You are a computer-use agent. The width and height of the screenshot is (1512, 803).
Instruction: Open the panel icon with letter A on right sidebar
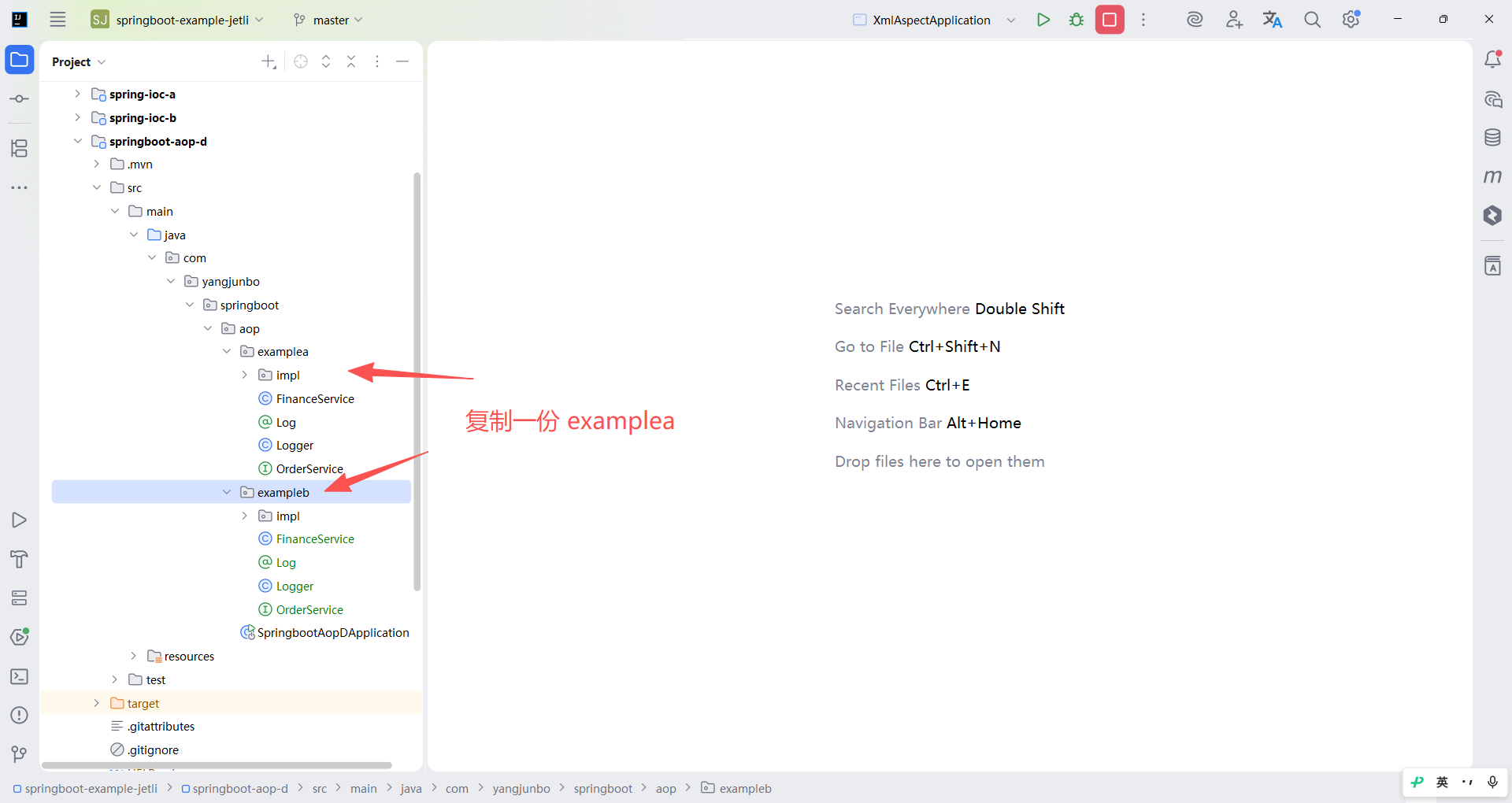1492,266
